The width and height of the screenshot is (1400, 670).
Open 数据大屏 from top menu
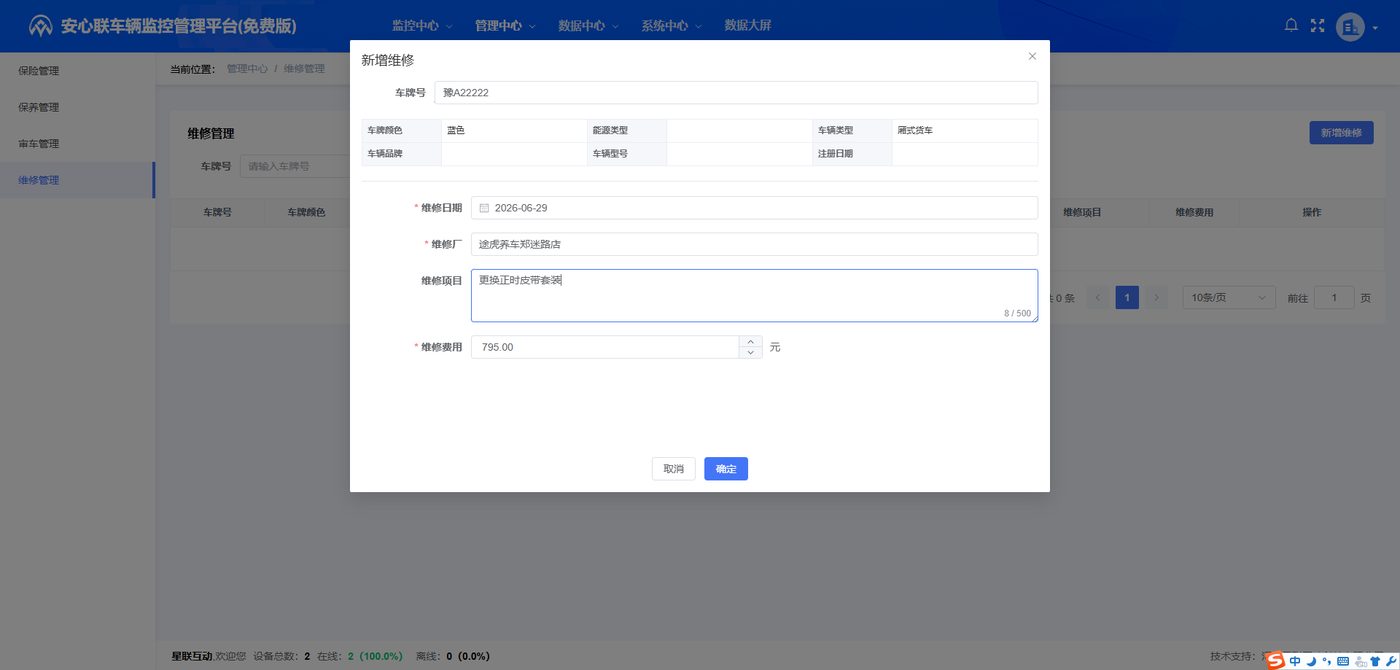pos(748,26)
